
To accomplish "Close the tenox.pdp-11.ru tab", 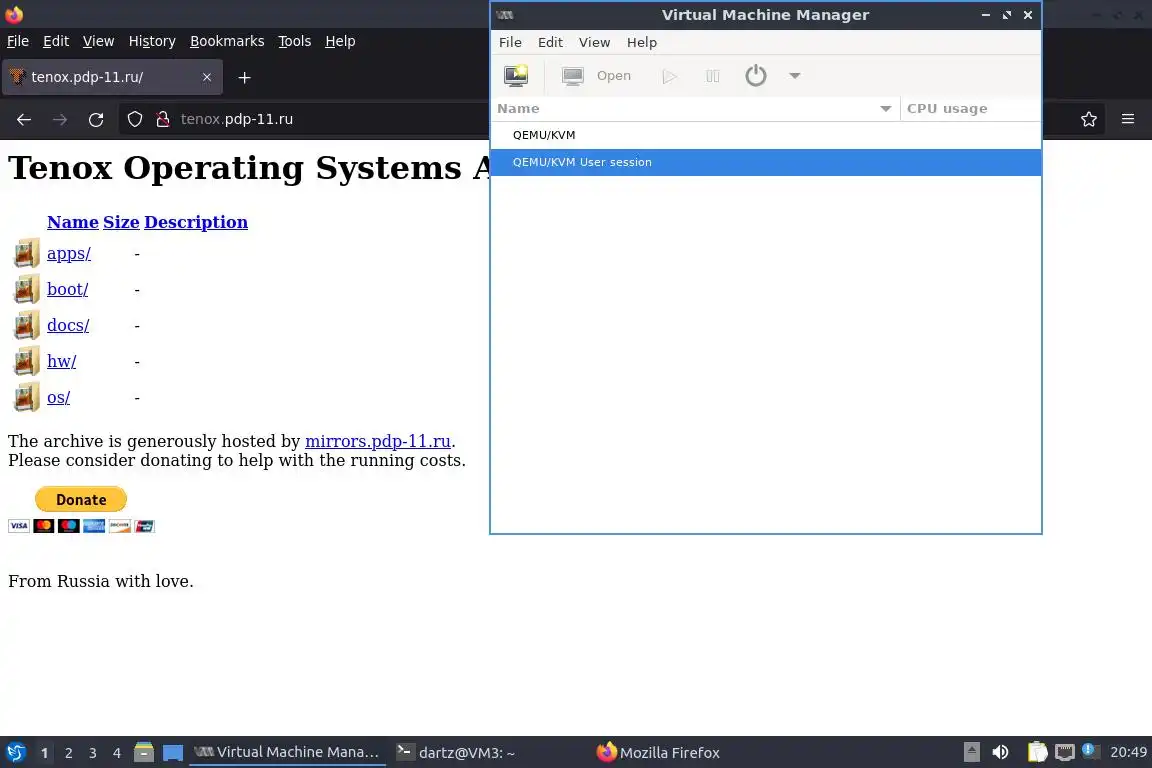I will tap(207, 77).
